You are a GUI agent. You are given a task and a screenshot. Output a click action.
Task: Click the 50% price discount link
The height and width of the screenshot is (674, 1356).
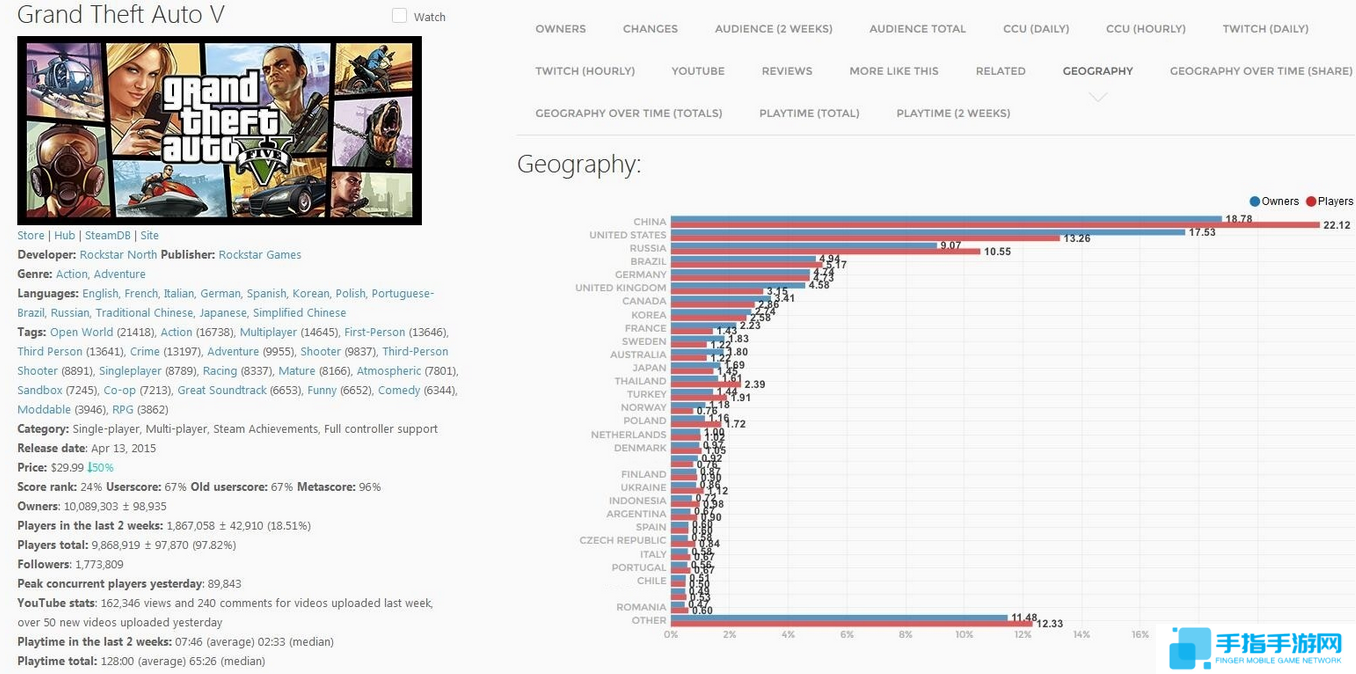[x=100, y=468]
